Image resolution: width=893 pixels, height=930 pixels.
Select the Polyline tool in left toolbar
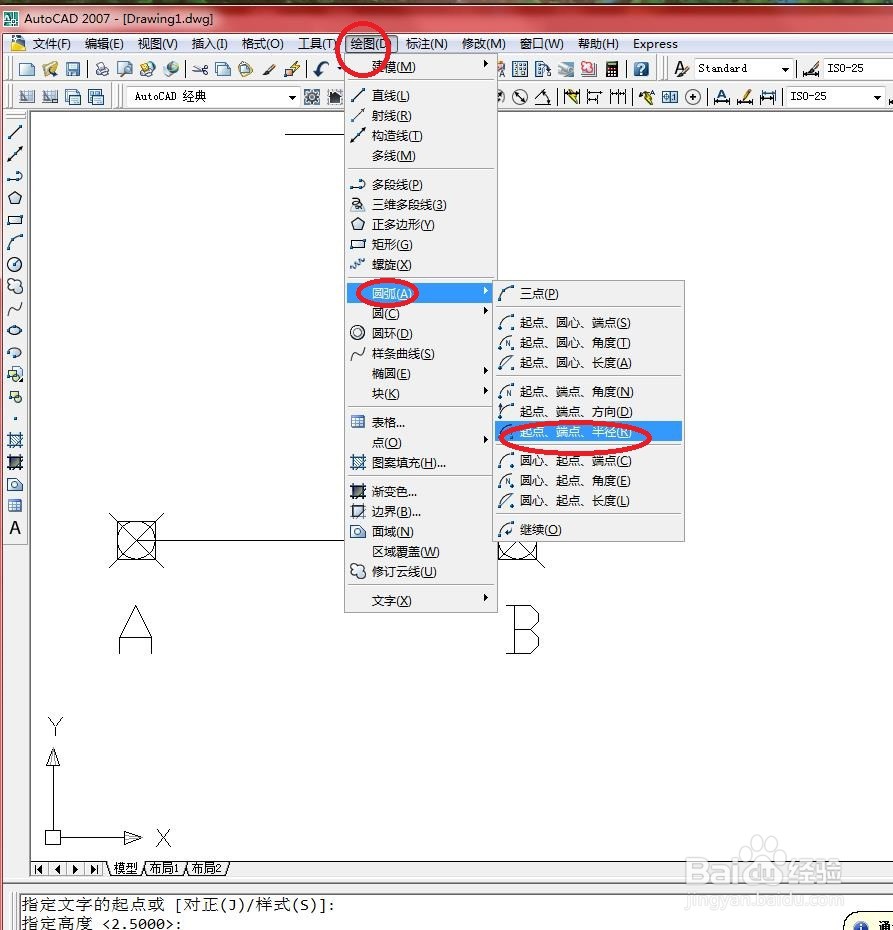15,176
